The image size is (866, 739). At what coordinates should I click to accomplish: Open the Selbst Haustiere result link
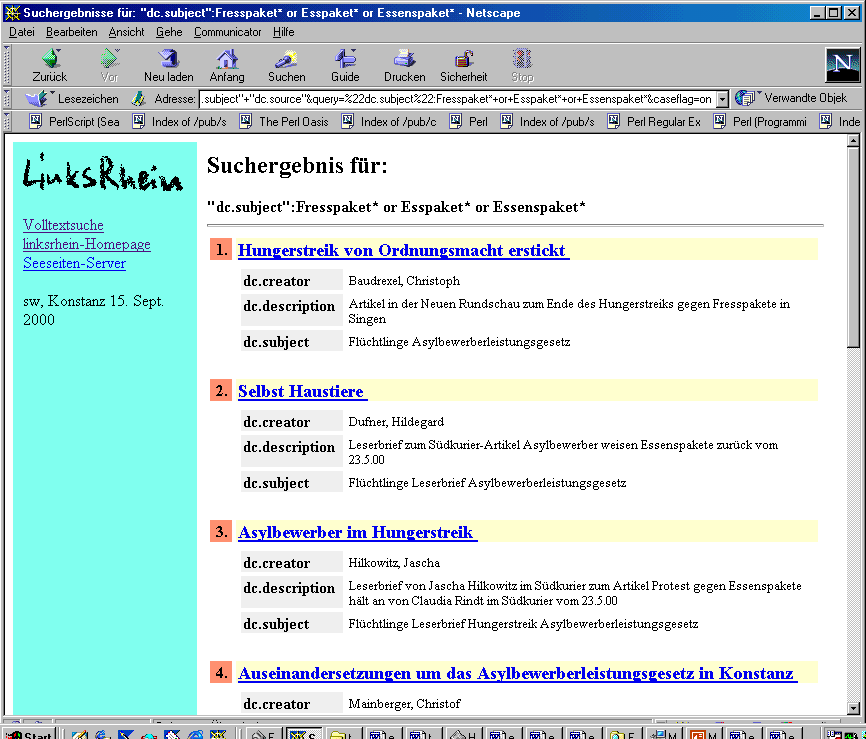pyautogui.click(x=301, y=391)
